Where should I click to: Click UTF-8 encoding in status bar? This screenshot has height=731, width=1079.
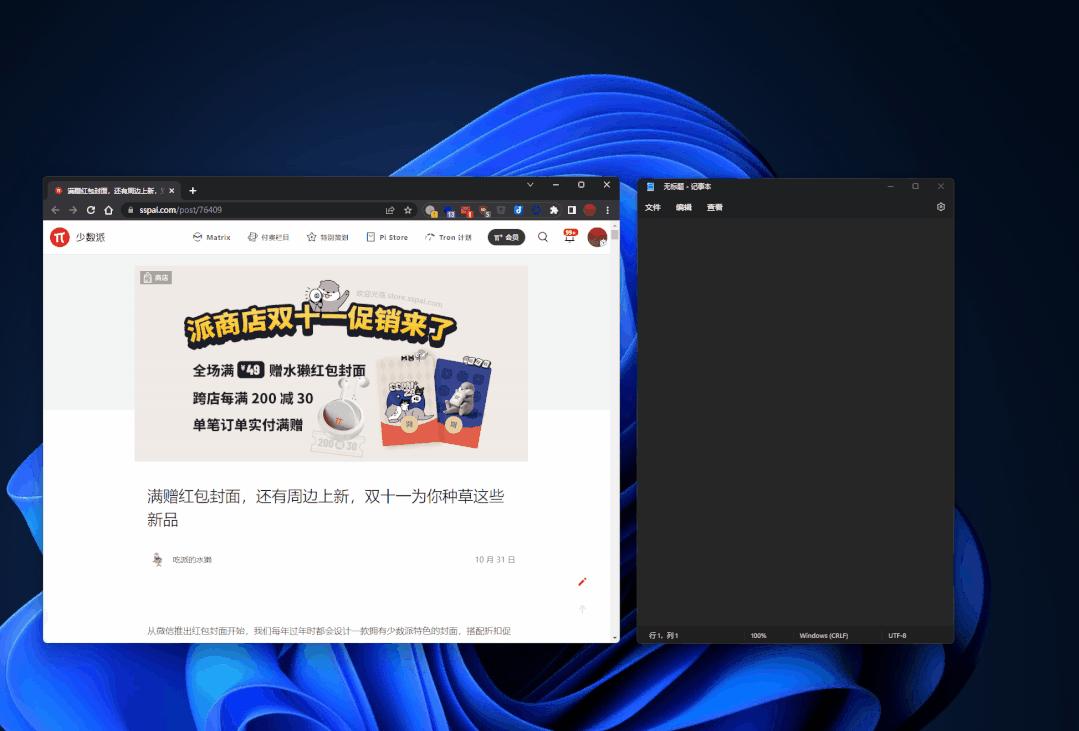[897, 635]
